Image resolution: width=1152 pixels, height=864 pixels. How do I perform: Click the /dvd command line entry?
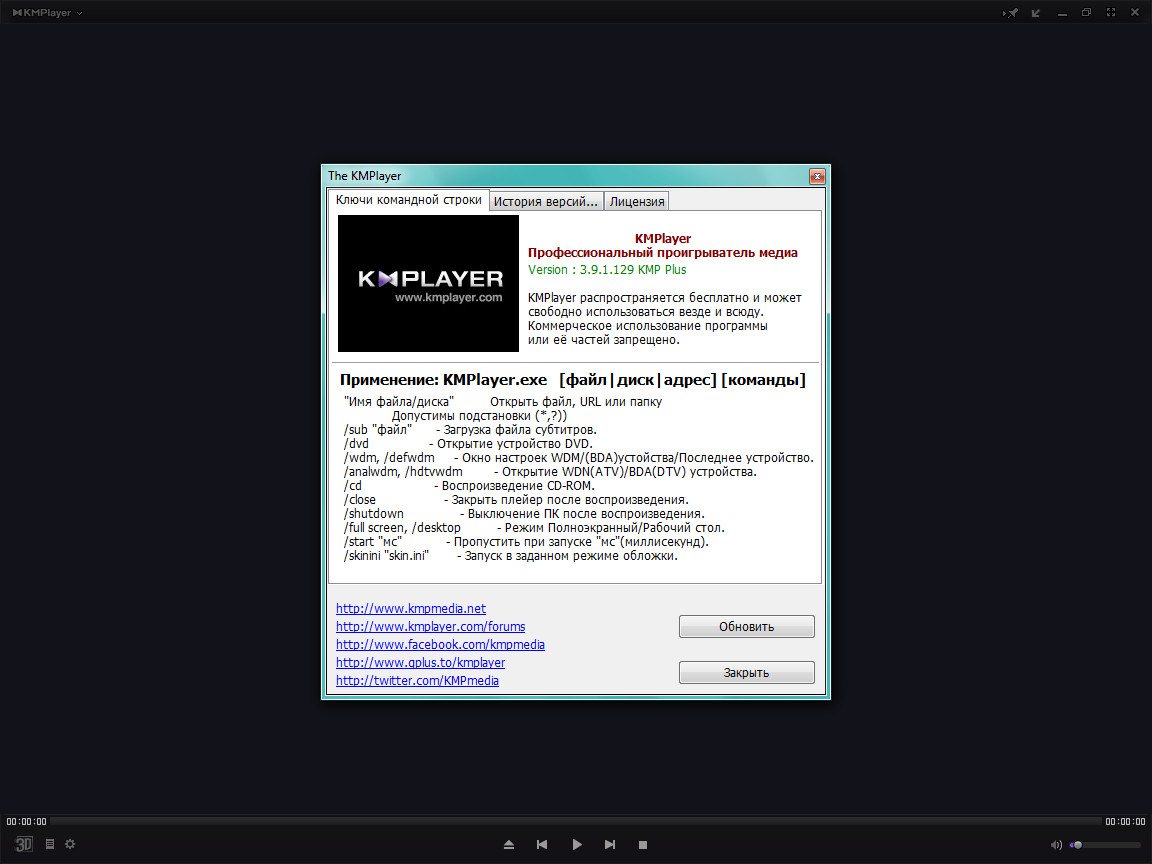[x=468, y=444]
